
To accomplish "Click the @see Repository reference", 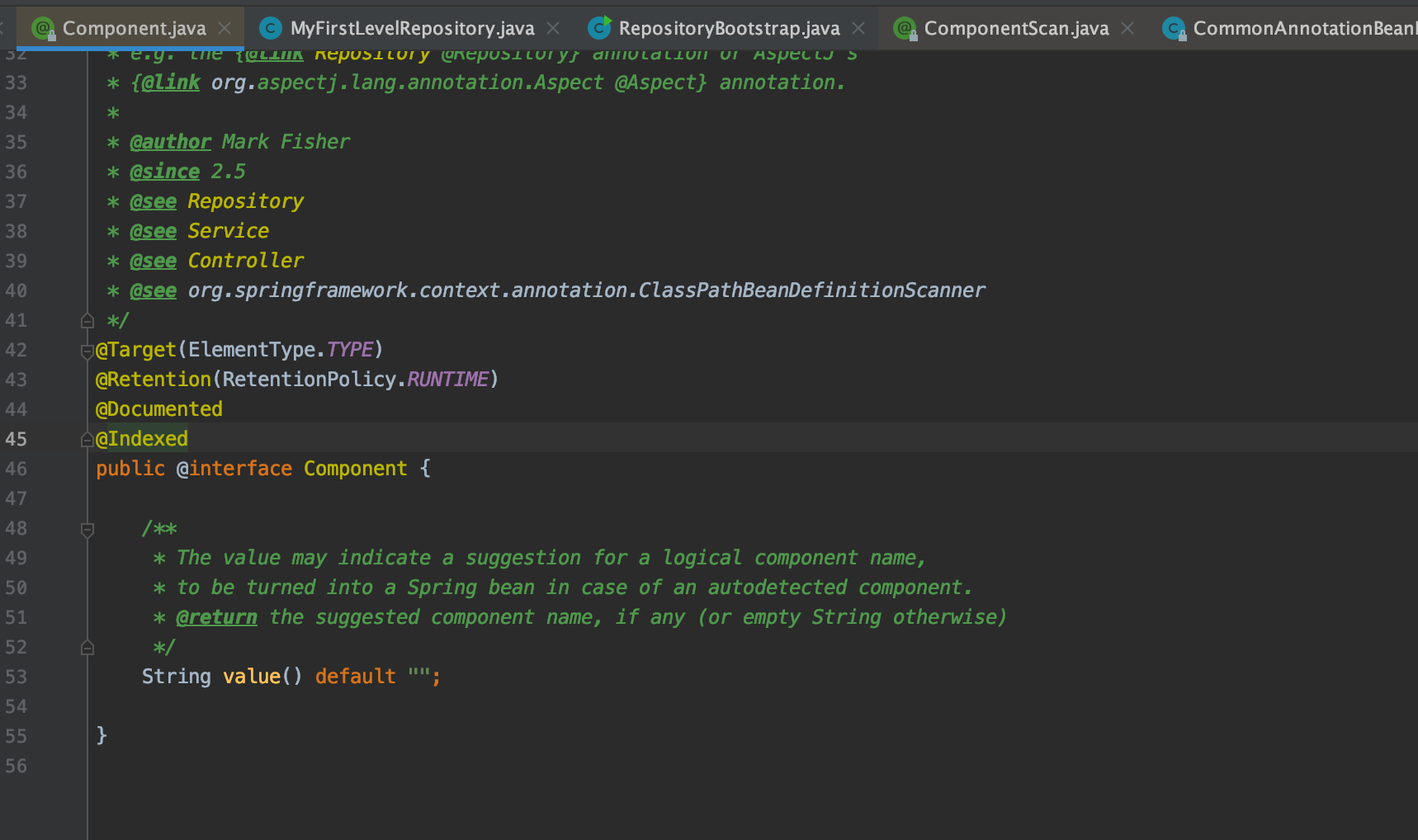I will pos(245,201).
